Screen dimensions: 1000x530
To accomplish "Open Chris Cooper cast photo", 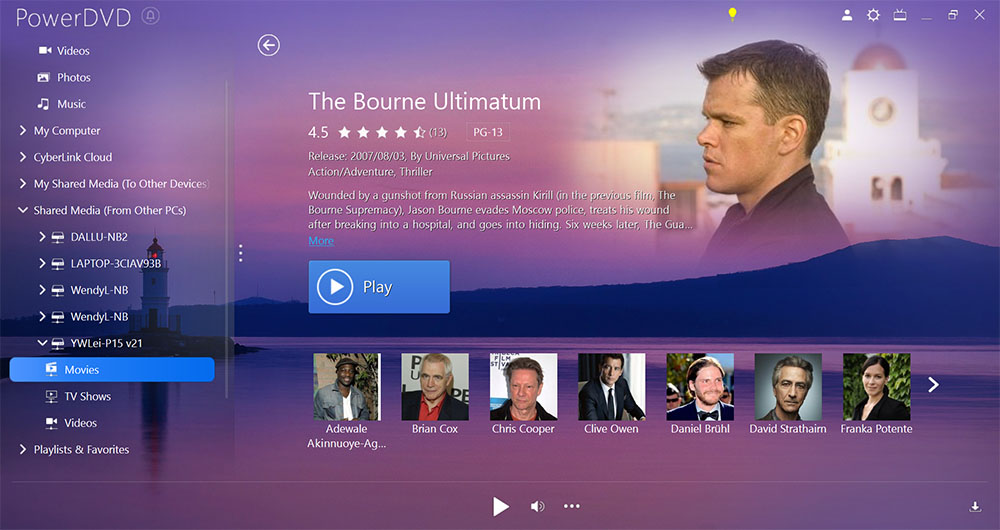I will point(524,386).
